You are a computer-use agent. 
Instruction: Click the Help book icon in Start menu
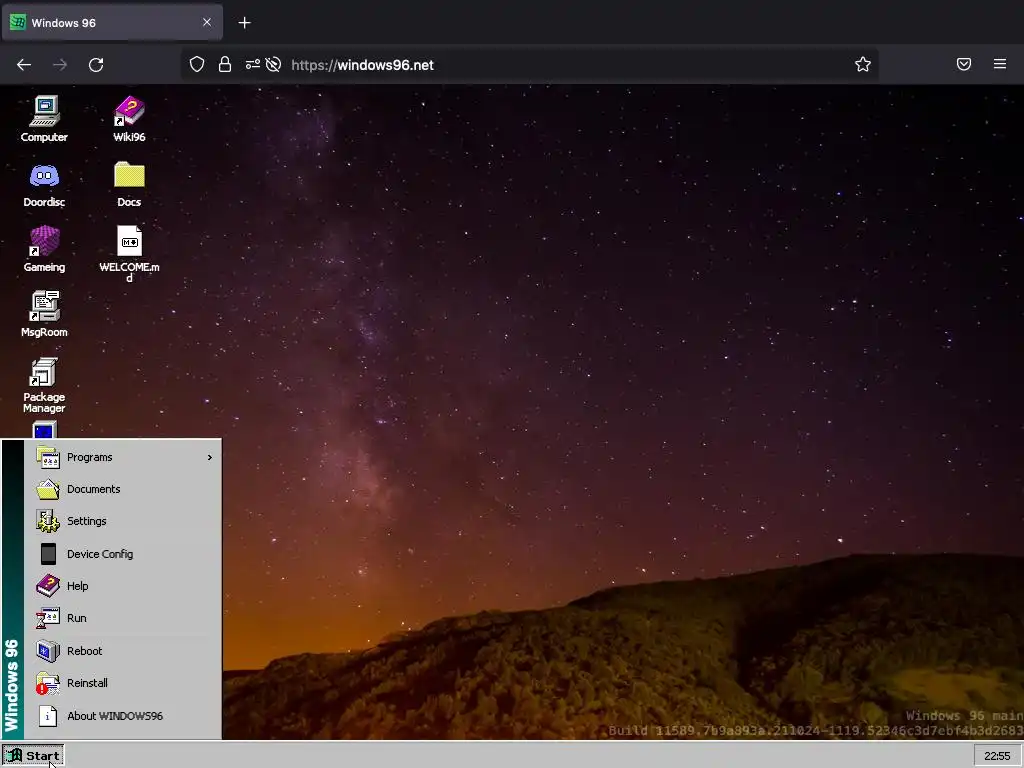coord(48,586)
